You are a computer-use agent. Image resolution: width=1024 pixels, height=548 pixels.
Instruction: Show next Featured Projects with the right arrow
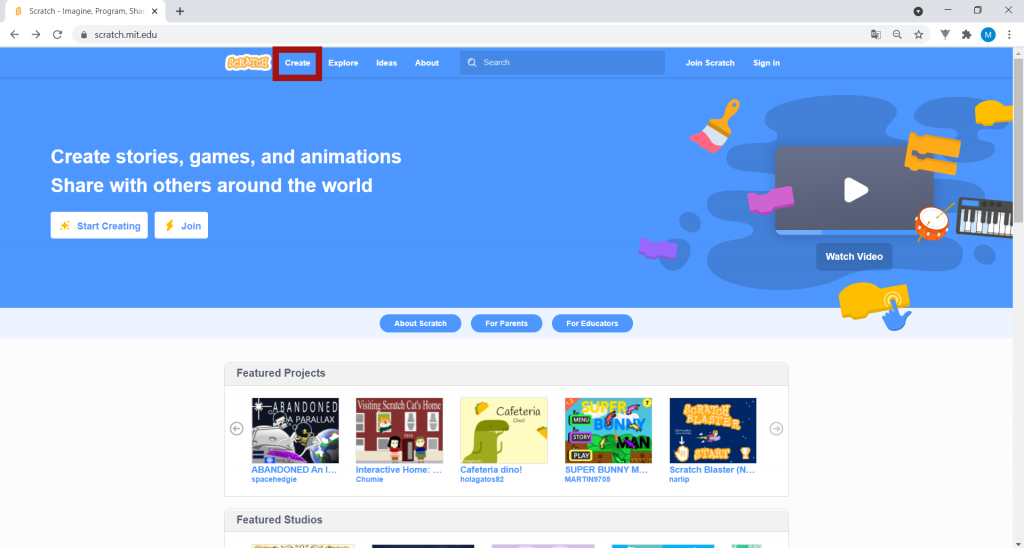[x=776, y=428]
